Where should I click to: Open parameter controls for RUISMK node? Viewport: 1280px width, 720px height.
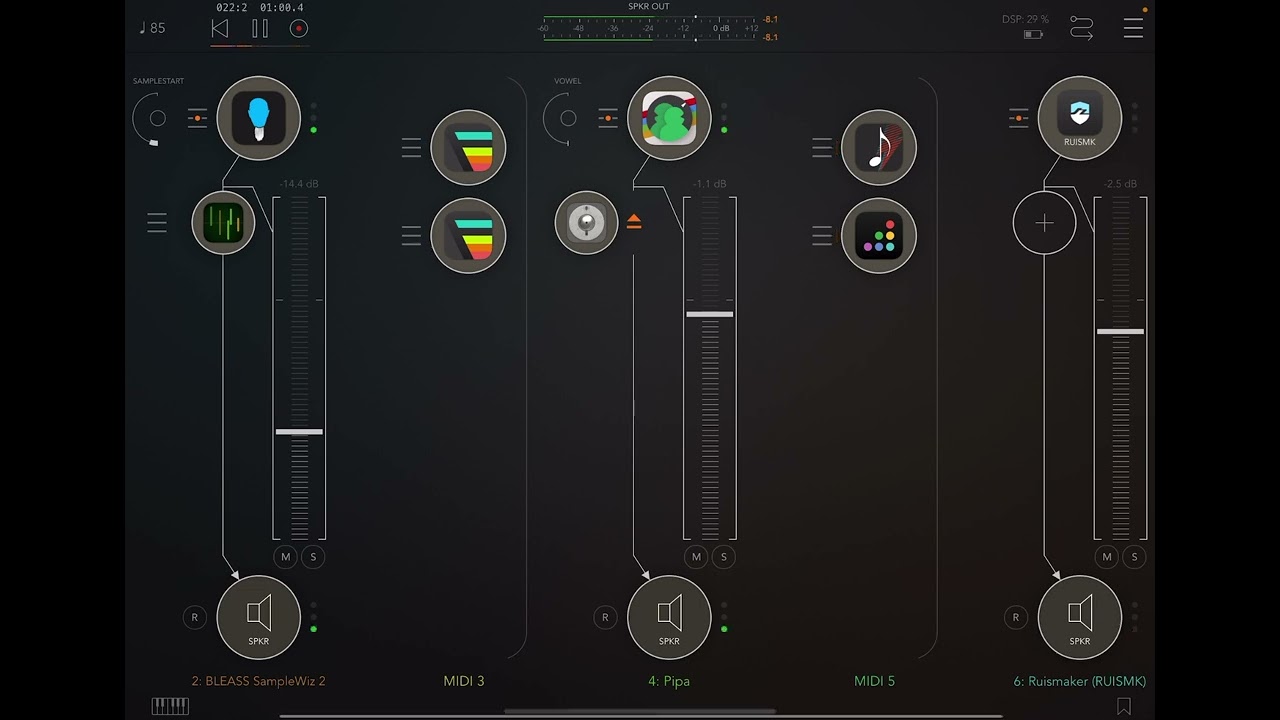1019,118
